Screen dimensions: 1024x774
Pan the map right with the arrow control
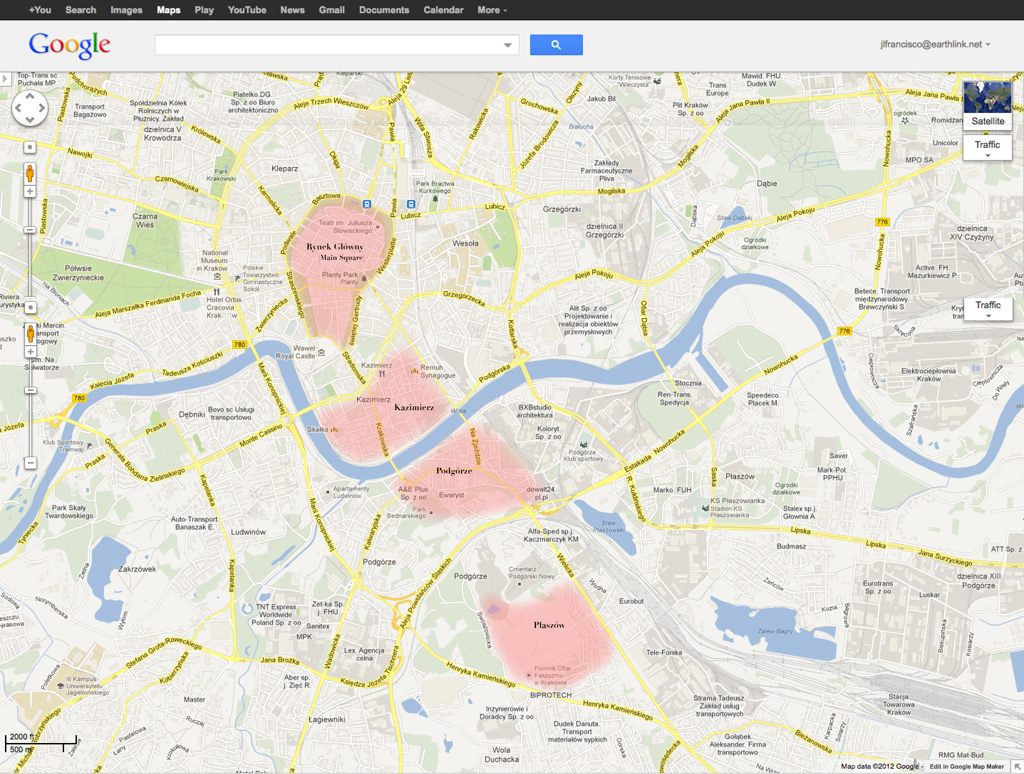pos(40,108)
